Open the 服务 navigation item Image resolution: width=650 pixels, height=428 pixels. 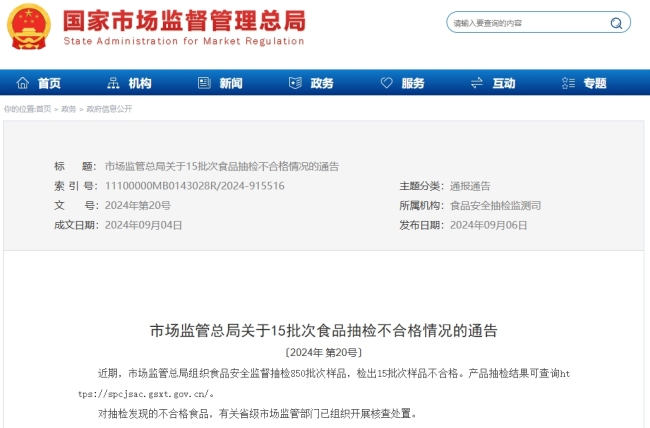(x=413, y=83)
